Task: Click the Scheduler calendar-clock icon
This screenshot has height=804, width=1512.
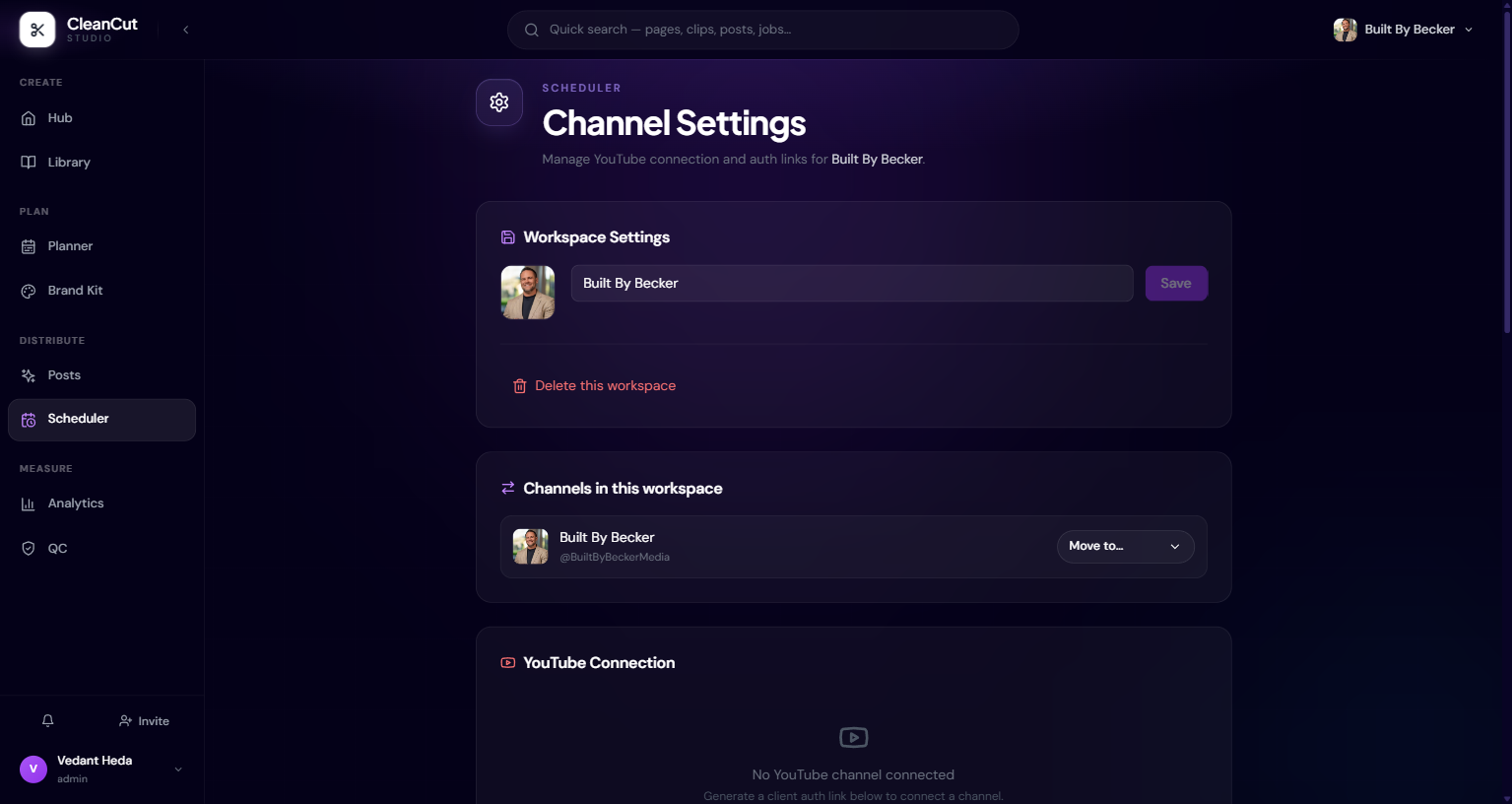Action: coord(29,420)
